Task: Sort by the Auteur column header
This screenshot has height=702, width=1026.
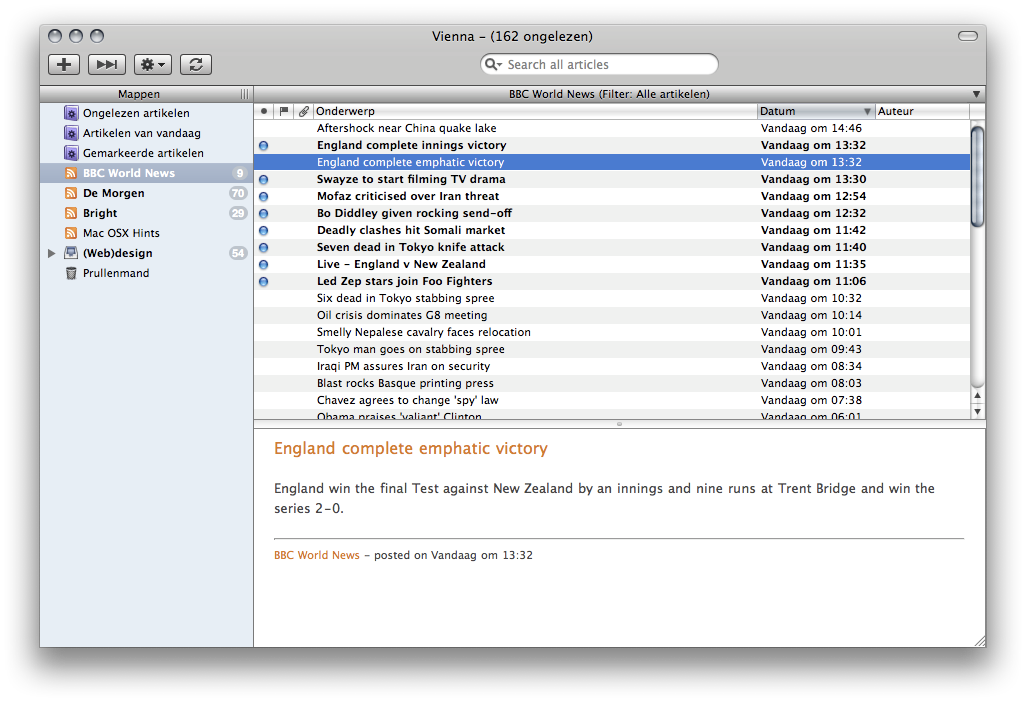Action: (x=923, y=111)
